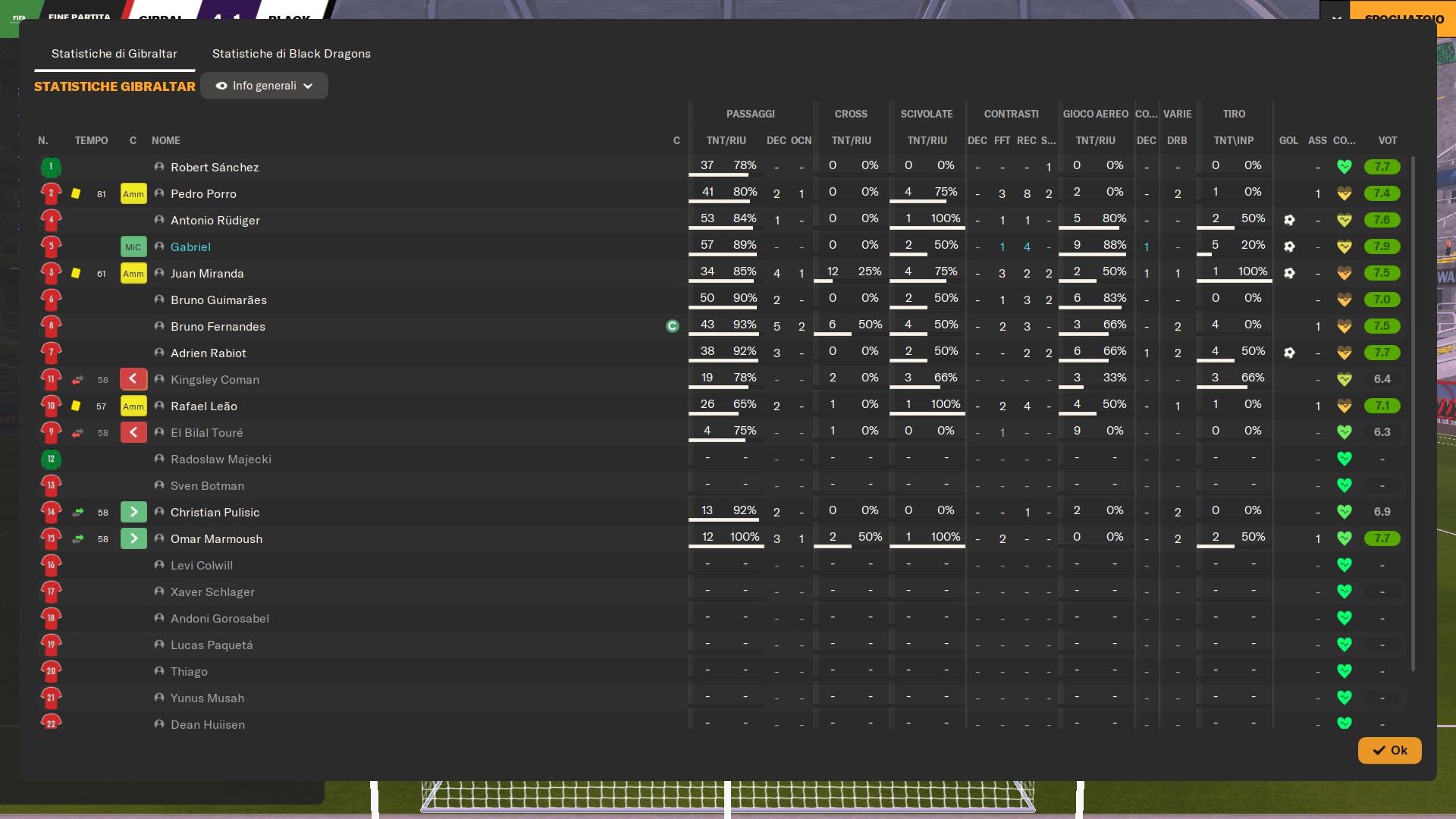Open Gabriel's player profile link
Viewport: 1456px width, 819px height.
(x=190, y=246)
